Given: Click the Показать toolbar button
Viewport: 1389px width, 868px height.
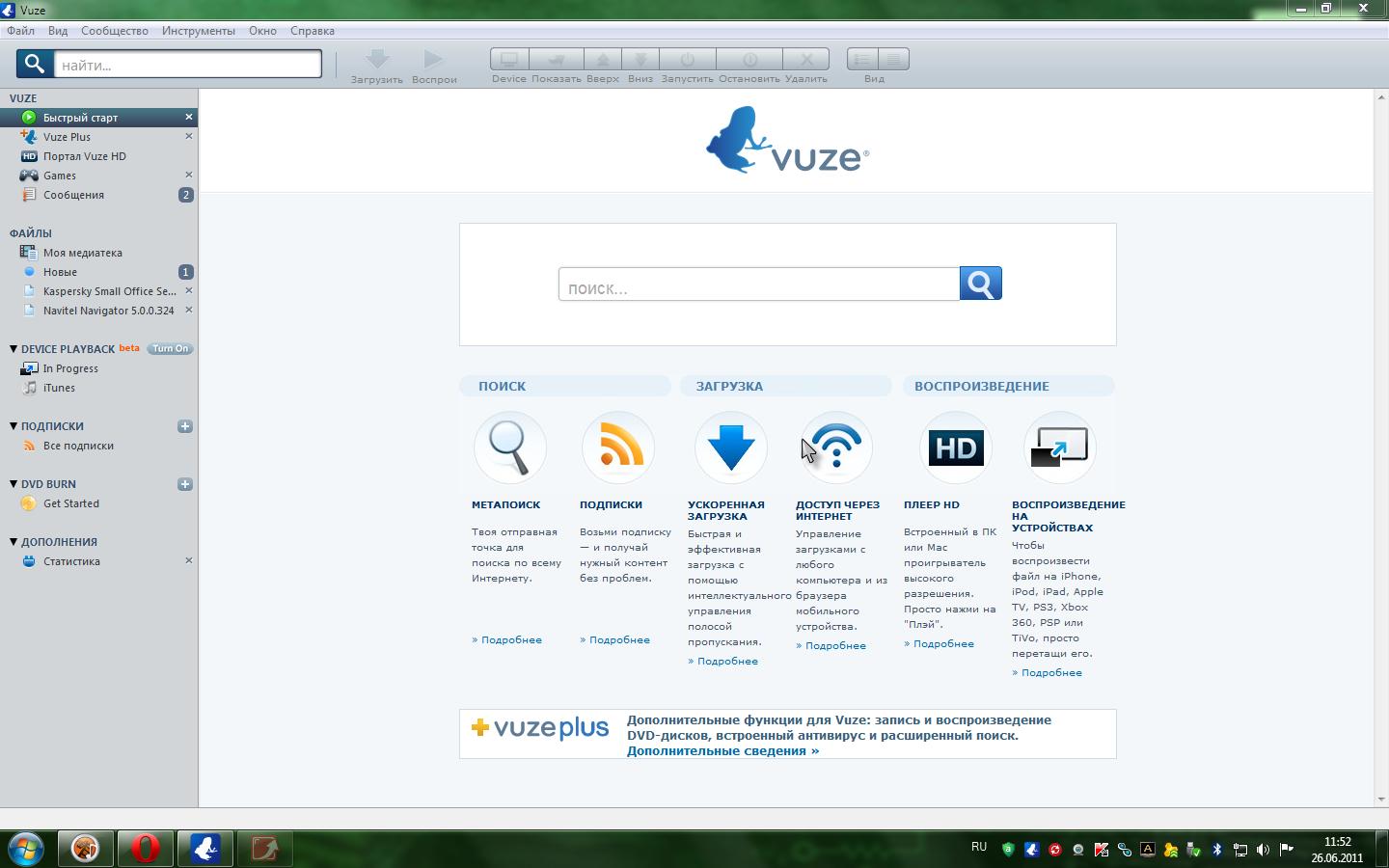Looking at the screenshot, I should (556, 60).
